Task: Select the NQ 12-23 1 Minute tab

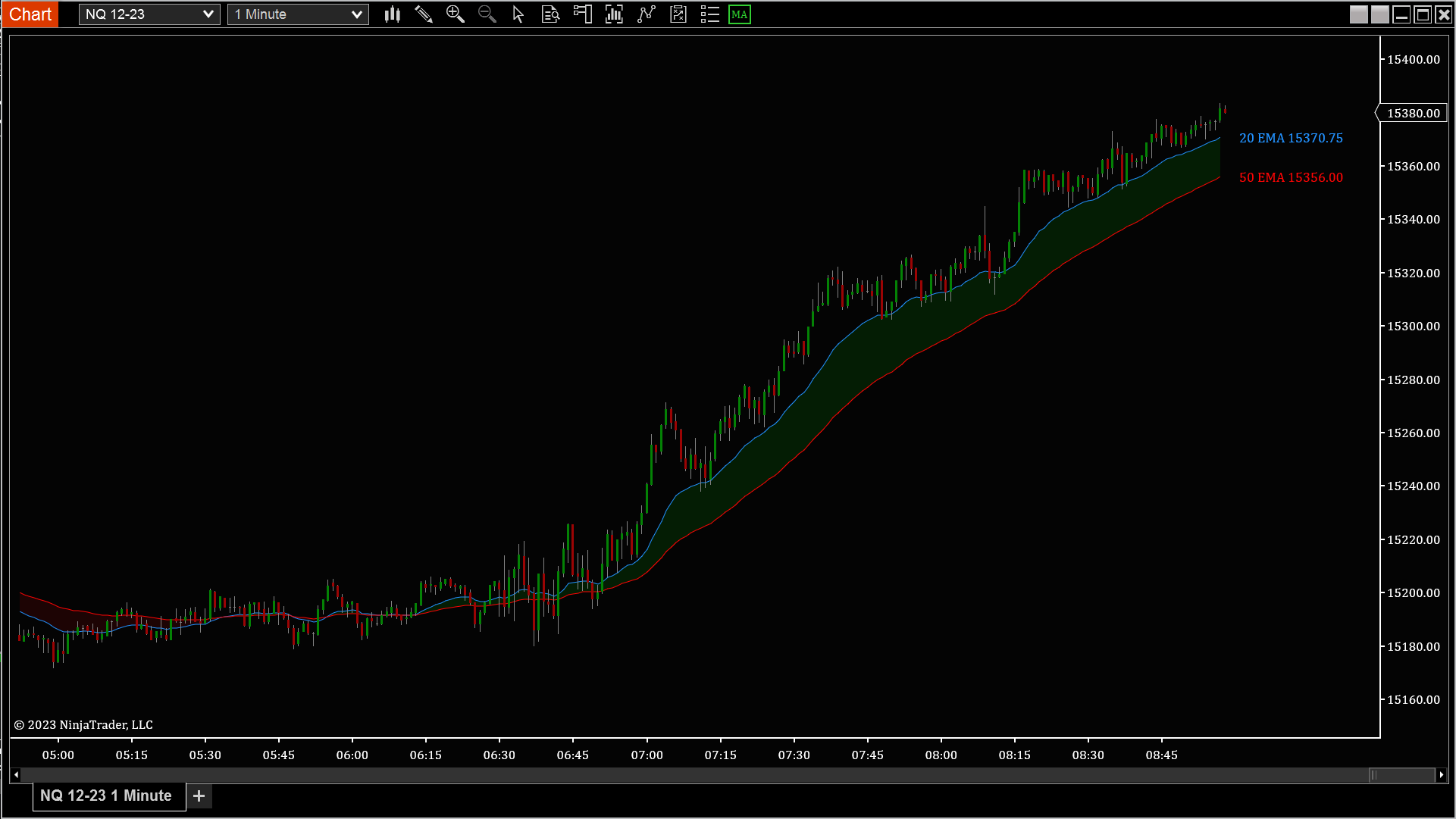Action: pos(106,796)
